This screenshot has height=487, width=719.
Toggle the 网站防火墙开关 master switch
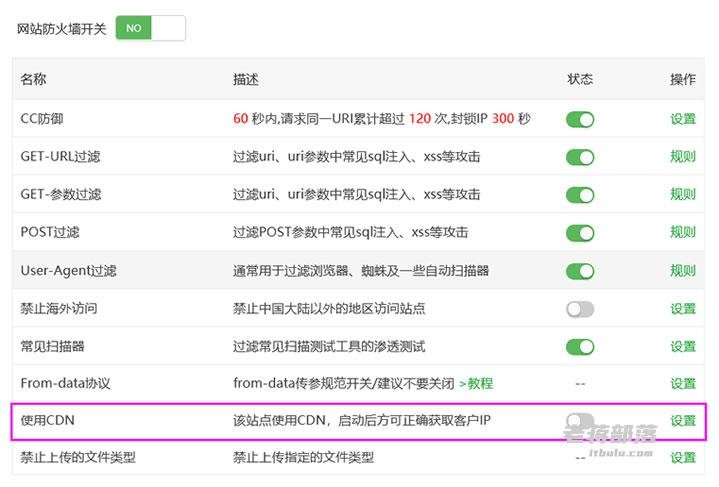pyautogui.click(x=150, y=28)
